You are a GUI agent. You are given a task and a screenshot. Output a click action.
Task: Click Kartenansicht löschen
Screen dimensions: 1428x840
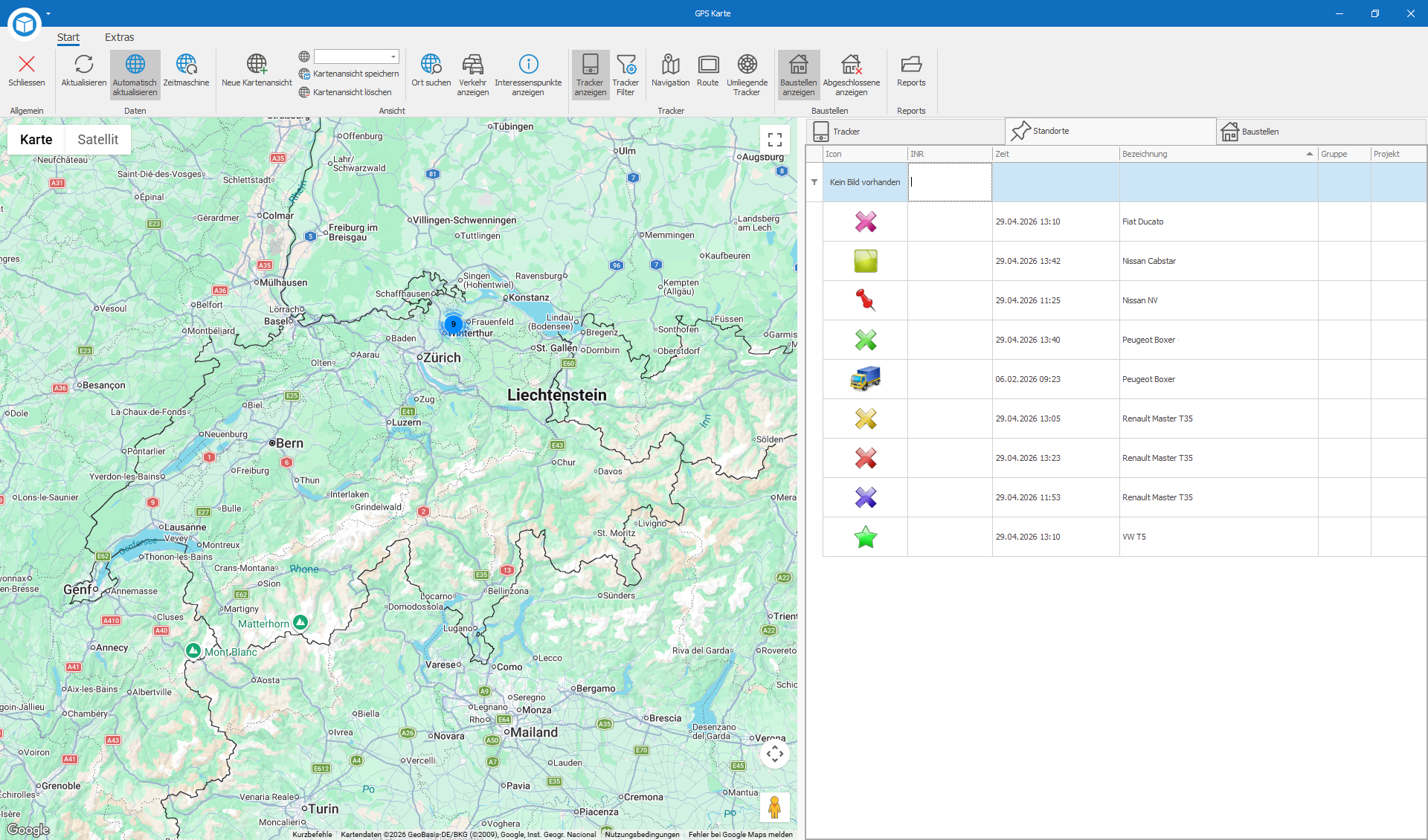345,92
